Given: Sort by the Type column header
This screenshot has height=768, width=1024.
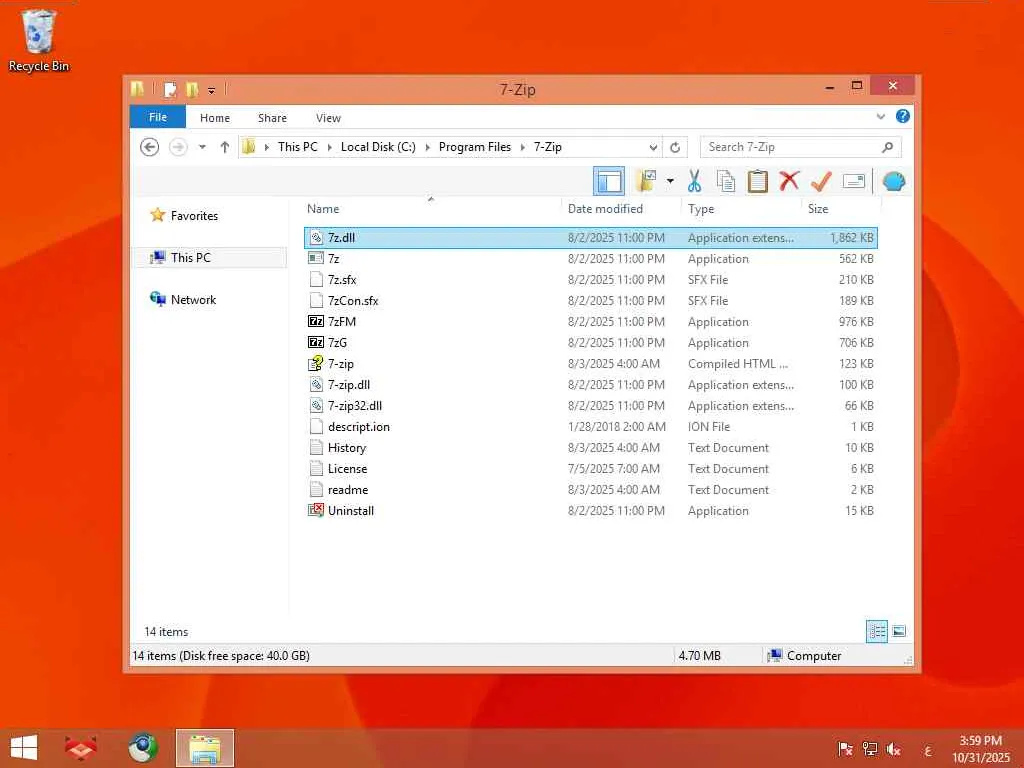Looking at the screenshot, I should click(x=741, y=209).
